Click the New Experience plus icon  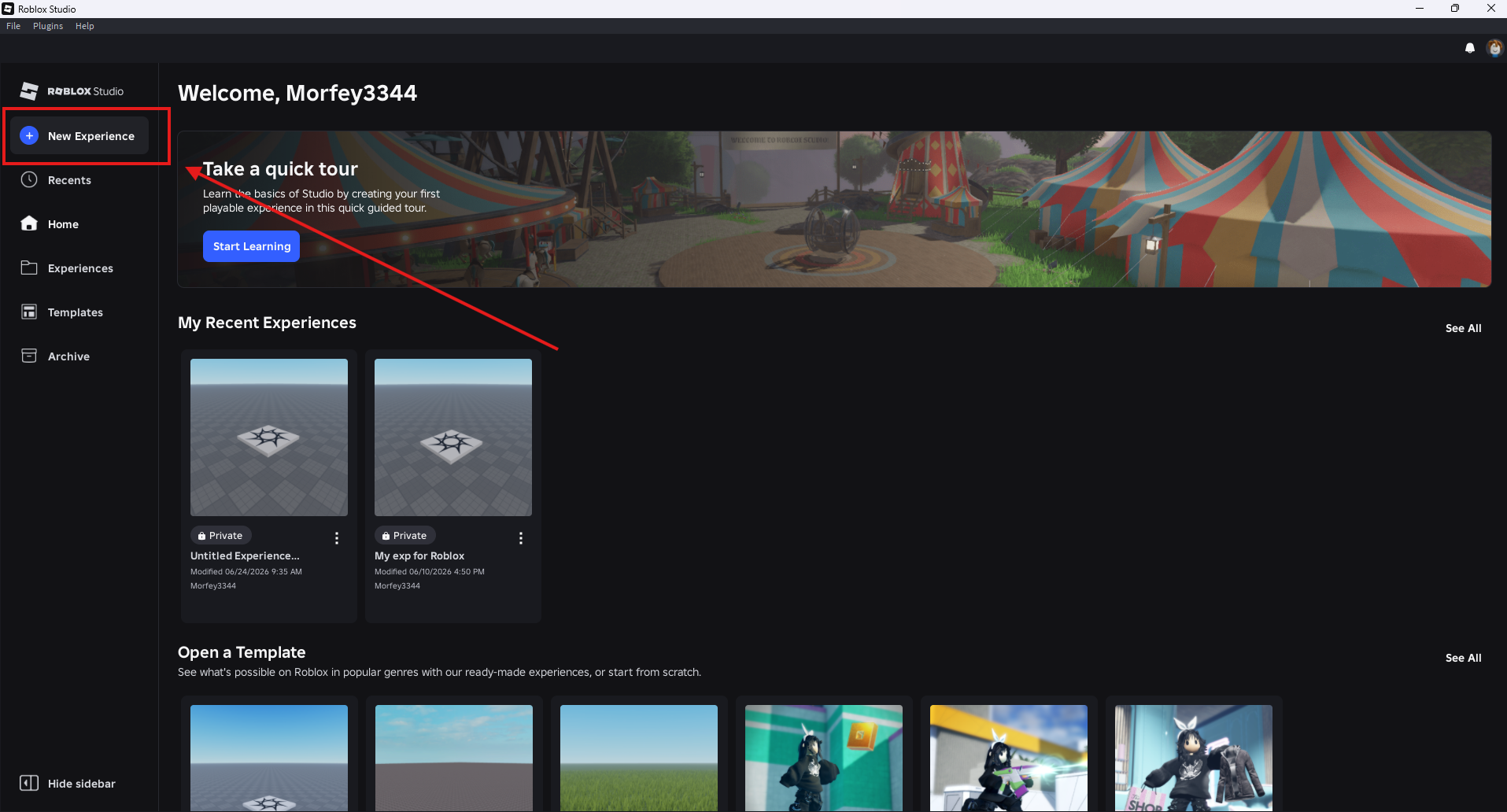(29, 135)
